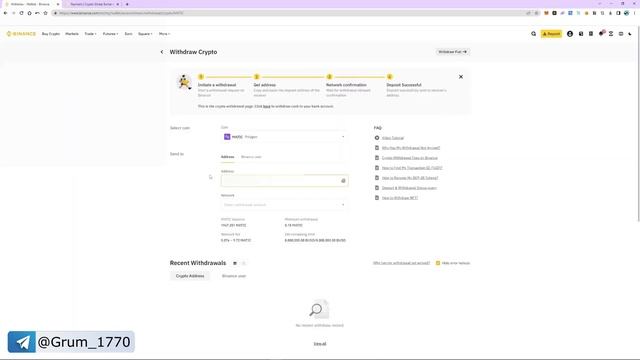Expand the Square dropdown menu
640x360 pixels.
145,34
